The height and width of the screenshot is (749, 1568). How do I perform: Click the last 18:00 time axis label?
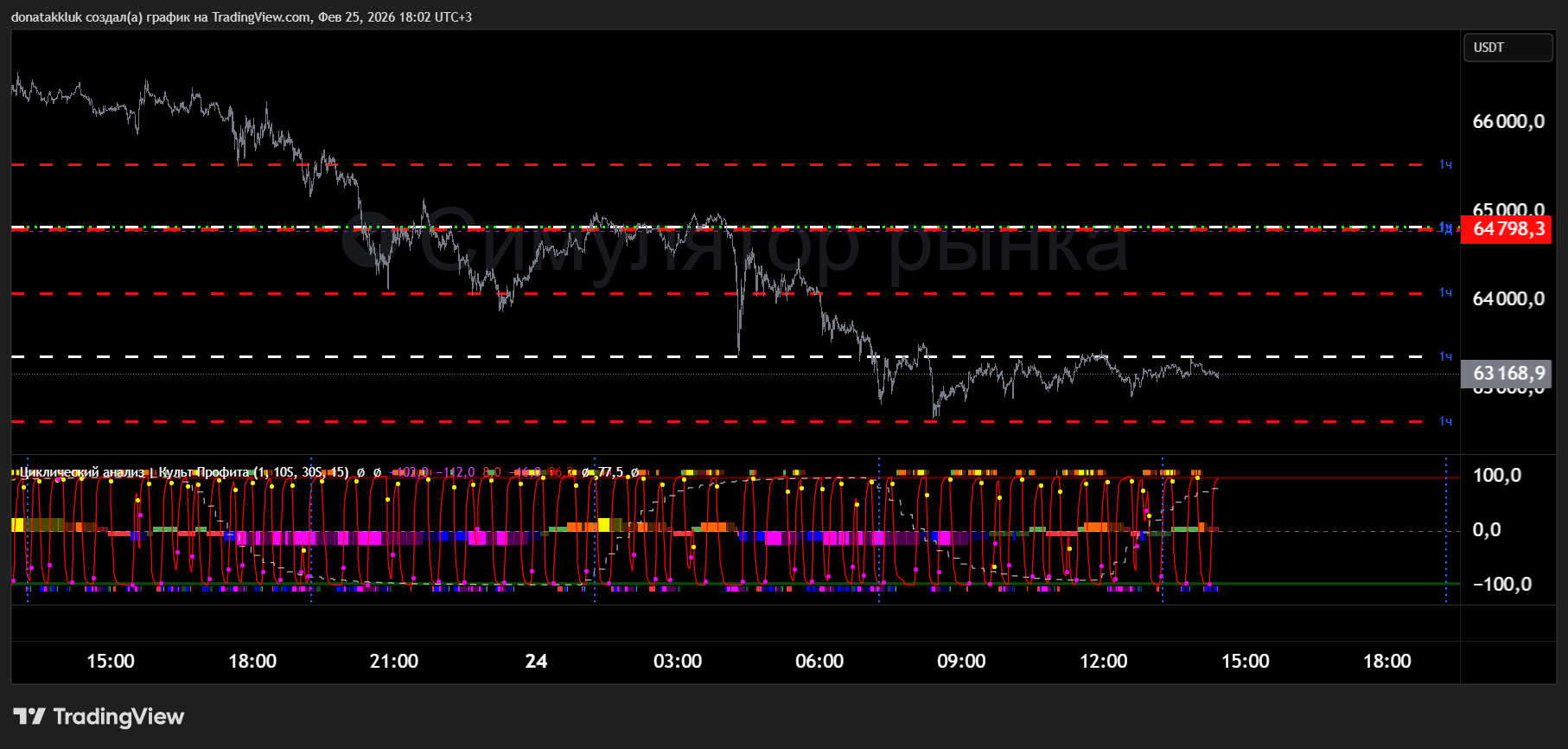[x=1386, y=662]
